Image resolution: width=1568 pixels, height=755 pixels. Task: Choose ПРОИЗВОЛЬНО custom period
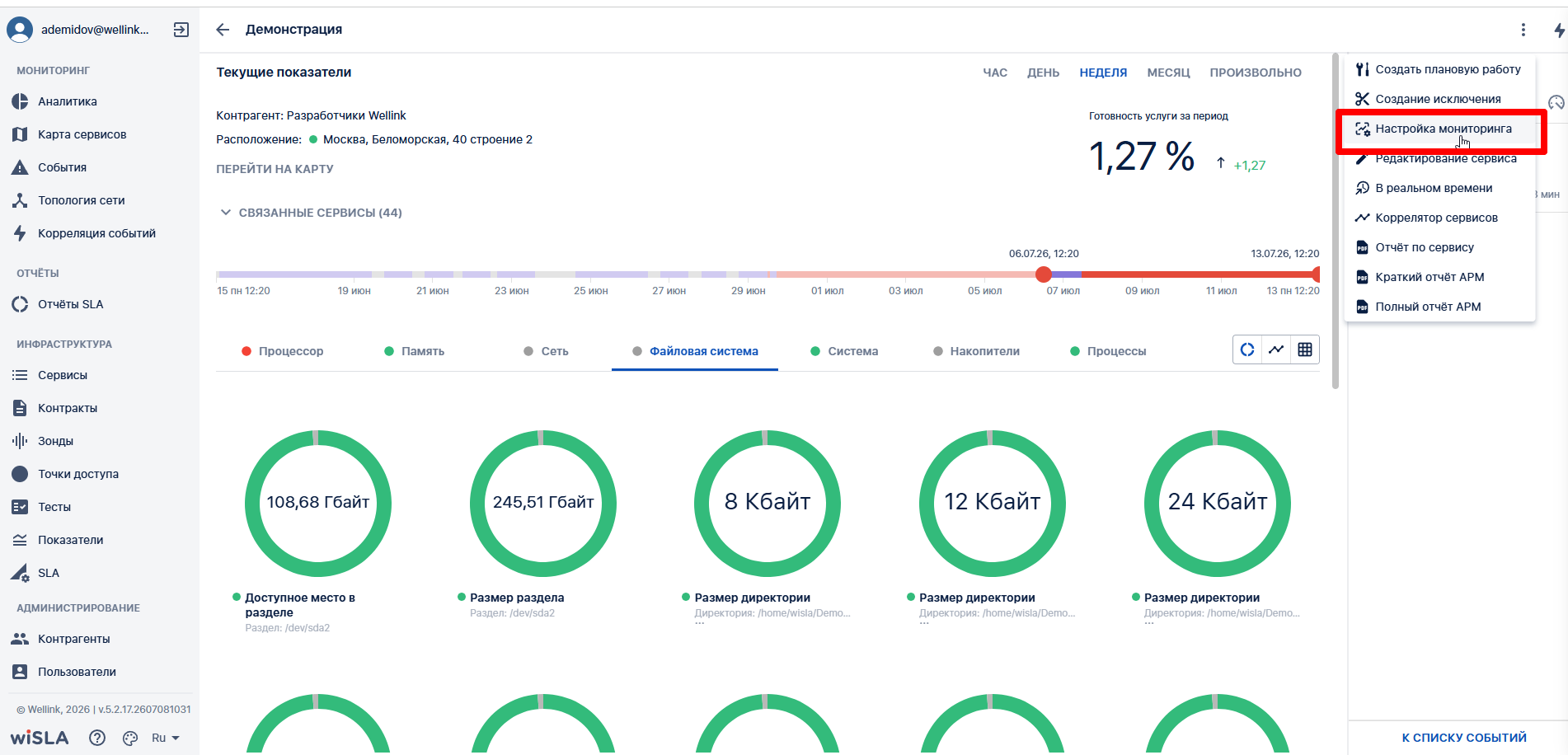[1256, 73]
